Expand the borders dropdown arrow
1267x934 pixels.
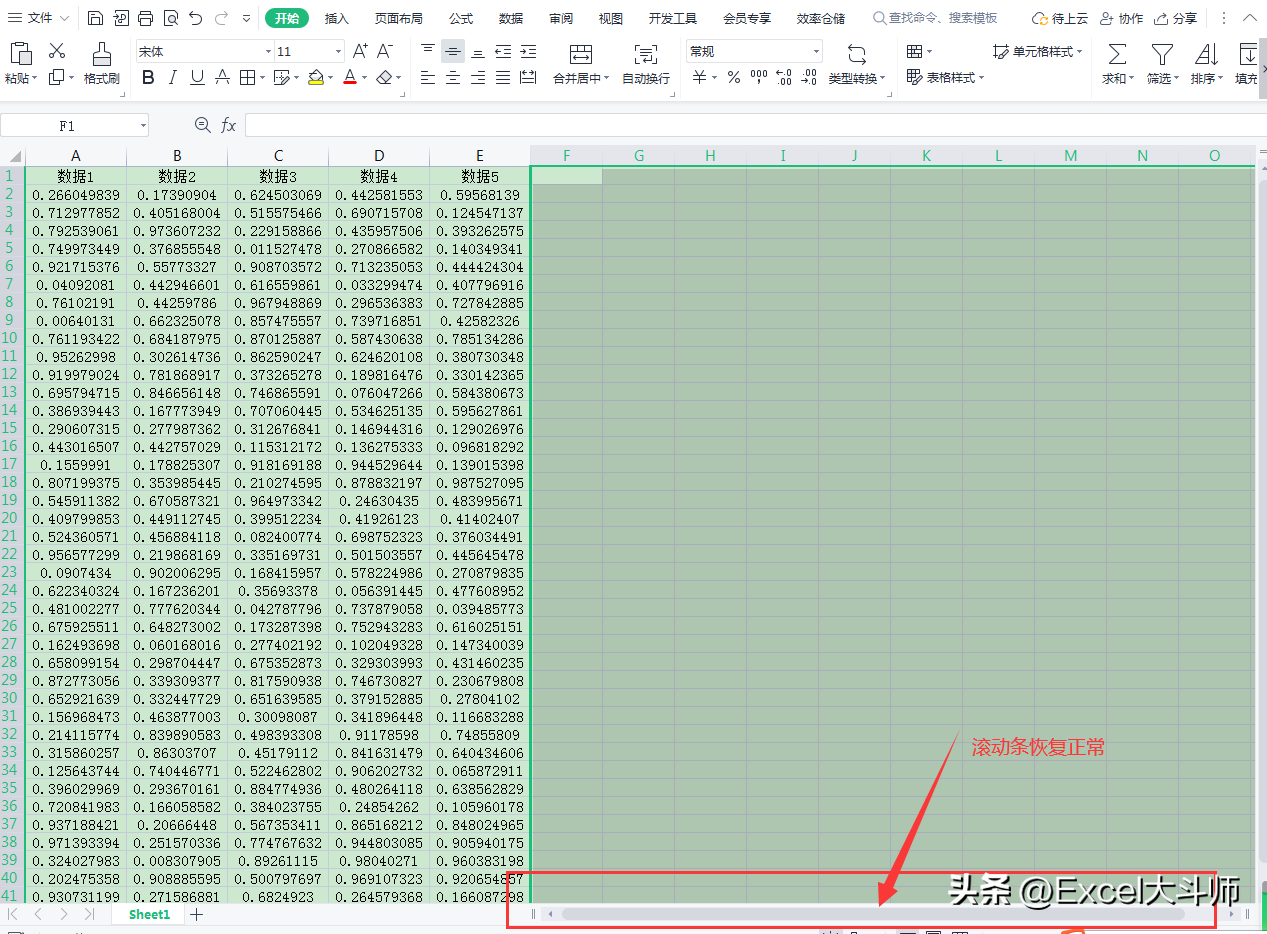(x=261, y=77)
